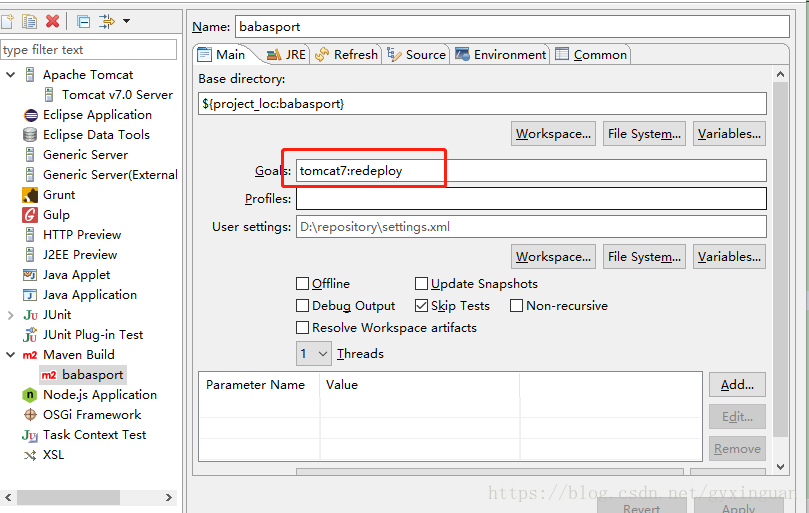Click the J2EE Preview icon
This screenshot has width=809, height=513.
point(30,255)
